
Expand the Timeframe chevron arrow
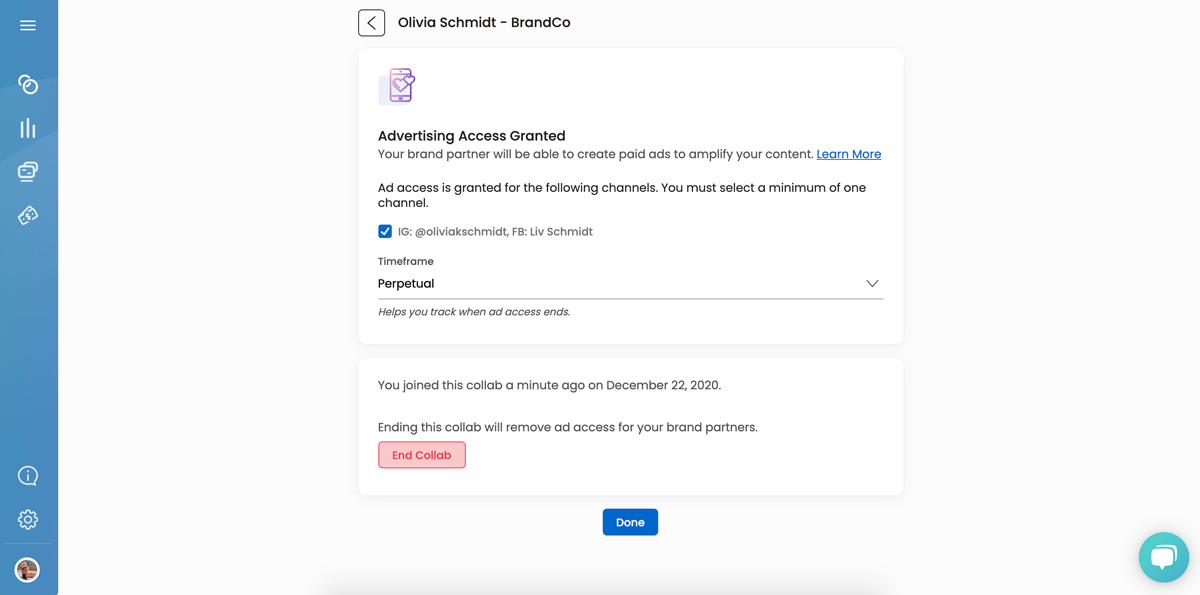[872, 284]
